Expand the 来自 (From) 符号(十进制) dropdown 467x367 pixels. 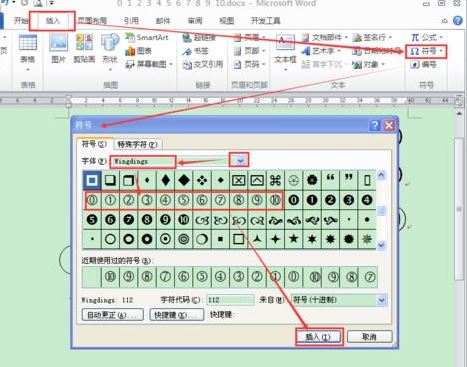[x=382, y=300]
